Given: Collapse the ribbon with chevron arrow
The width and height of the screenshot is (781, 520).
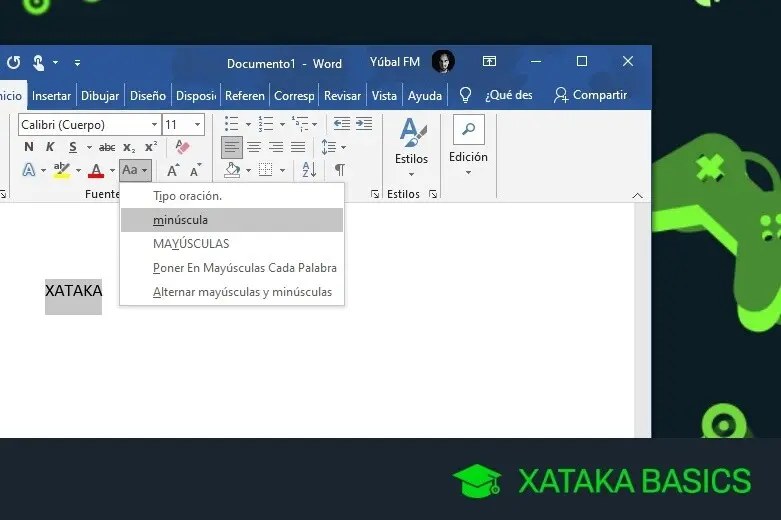Looking at the screenshot, I should point(638,195).
